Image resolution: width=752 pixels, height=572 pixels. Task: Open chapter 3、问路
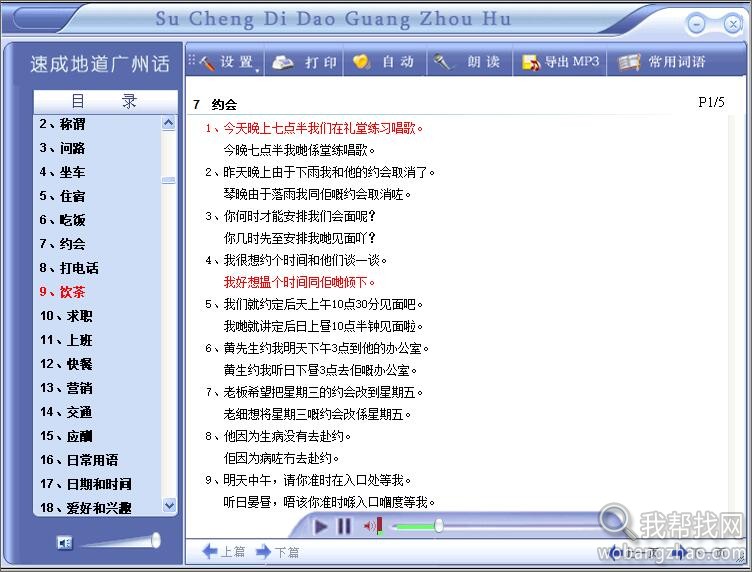pos(62,148)
